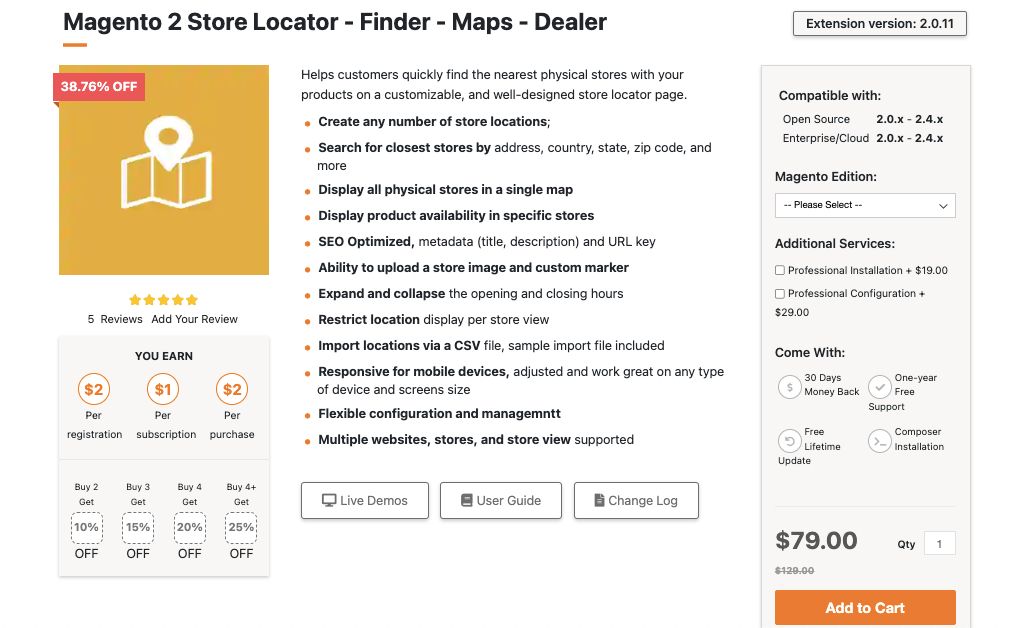Enable the Professional Installation option
This screenshot has width=1015, height=628.
click(x=779, y=270)
